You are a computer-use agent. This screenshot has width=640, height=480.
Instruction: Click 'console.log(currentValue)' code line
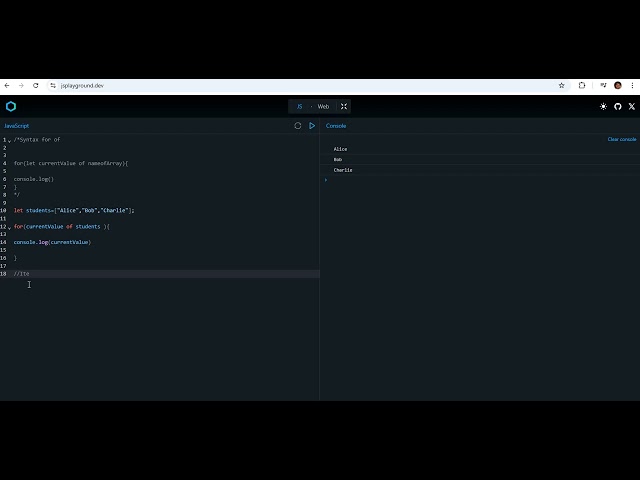[x=52, y=242]
